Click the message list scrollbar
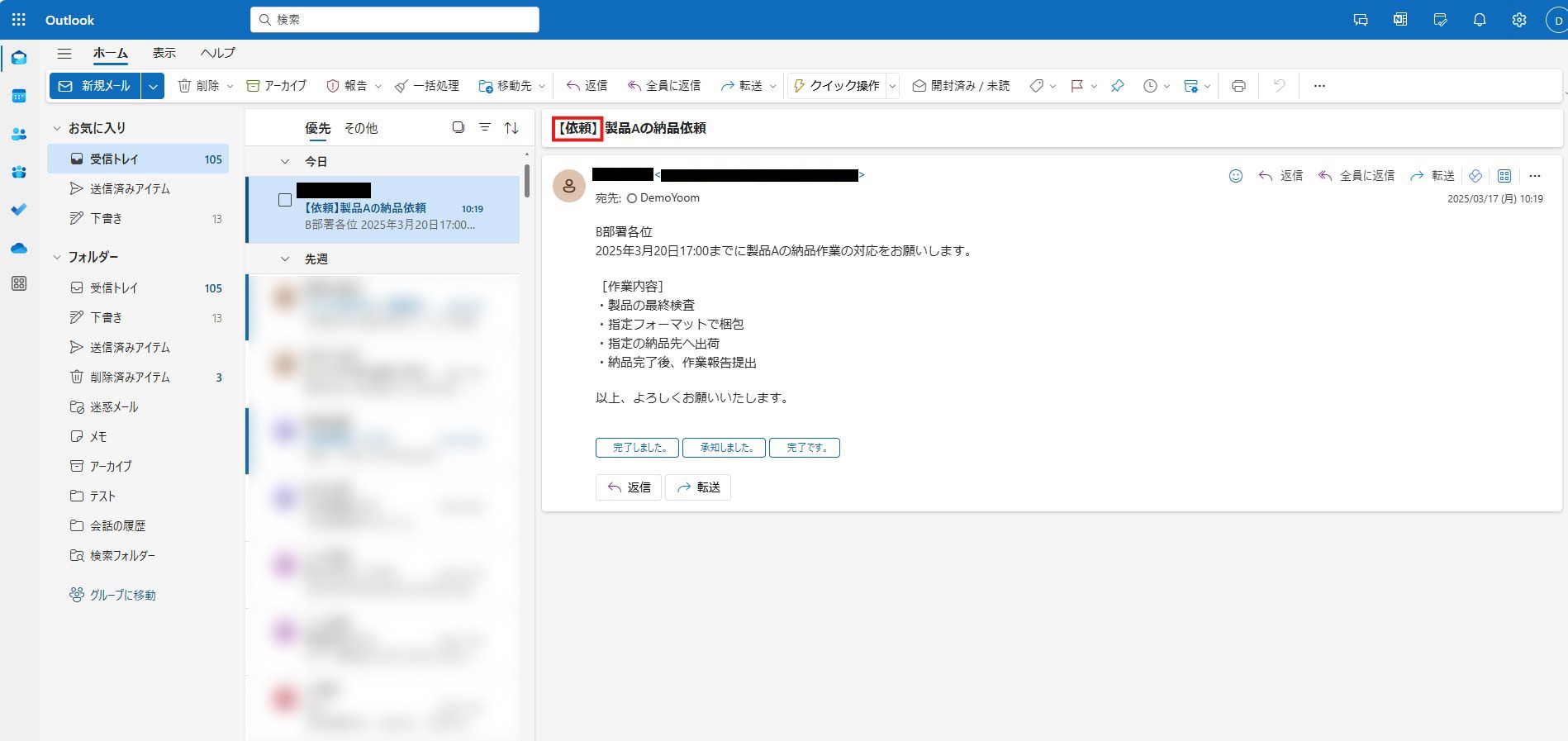 click(527, 180)
